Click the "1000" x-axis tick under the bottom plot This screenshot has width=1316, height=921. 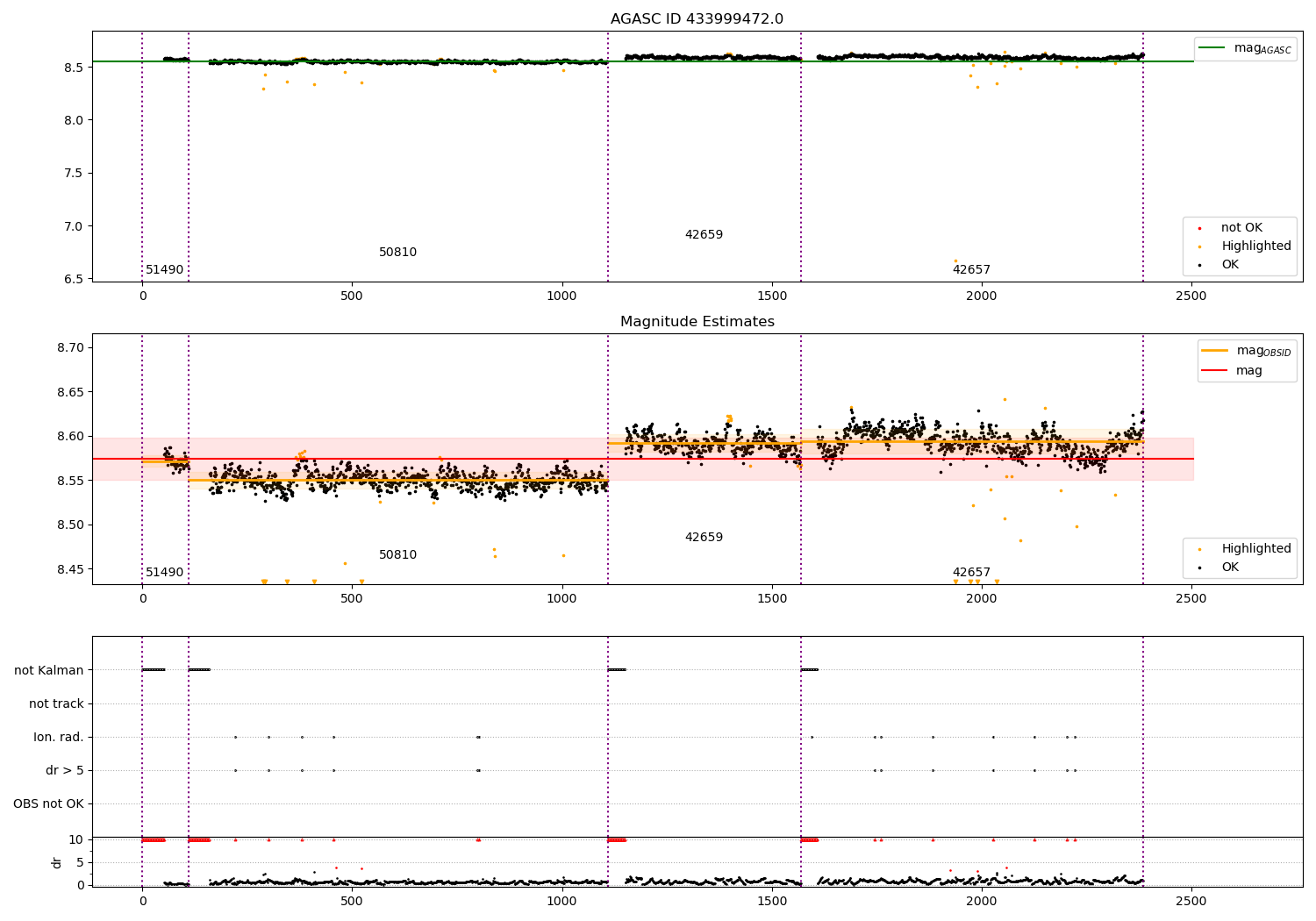coord(561,901)
